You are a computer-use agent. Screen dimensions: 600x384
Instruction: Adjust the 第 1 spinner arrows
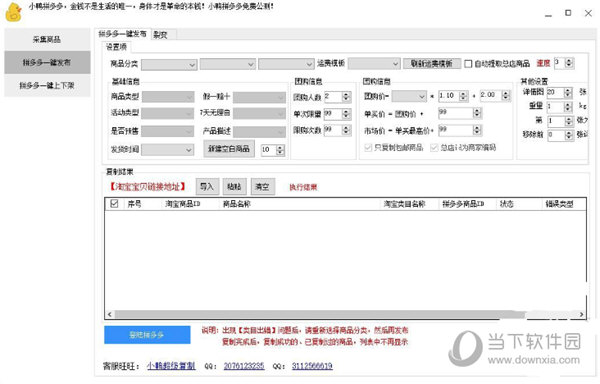click(569, 121)
